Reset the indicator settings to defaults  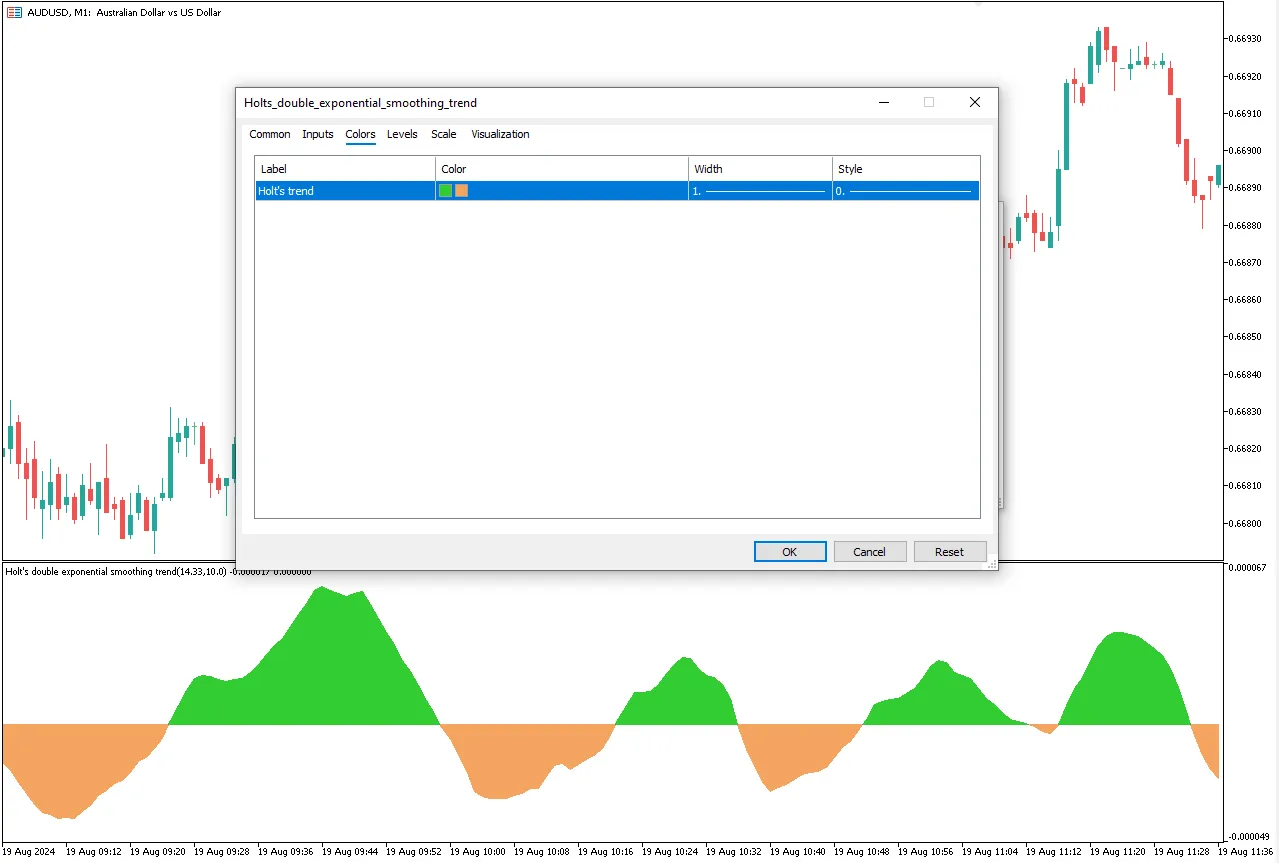pyautogui.click(x=949, y=552)
